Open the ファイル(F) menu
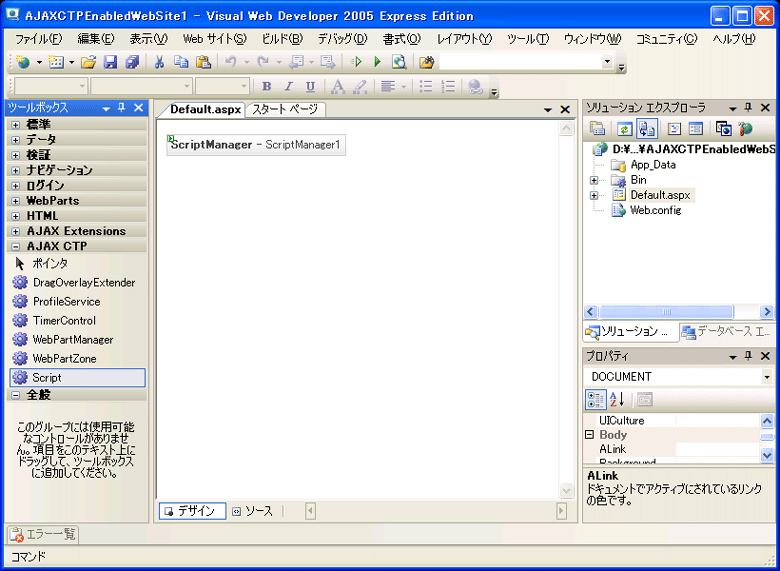This screenshot has width=780, height=571. (x=39, y=39)
